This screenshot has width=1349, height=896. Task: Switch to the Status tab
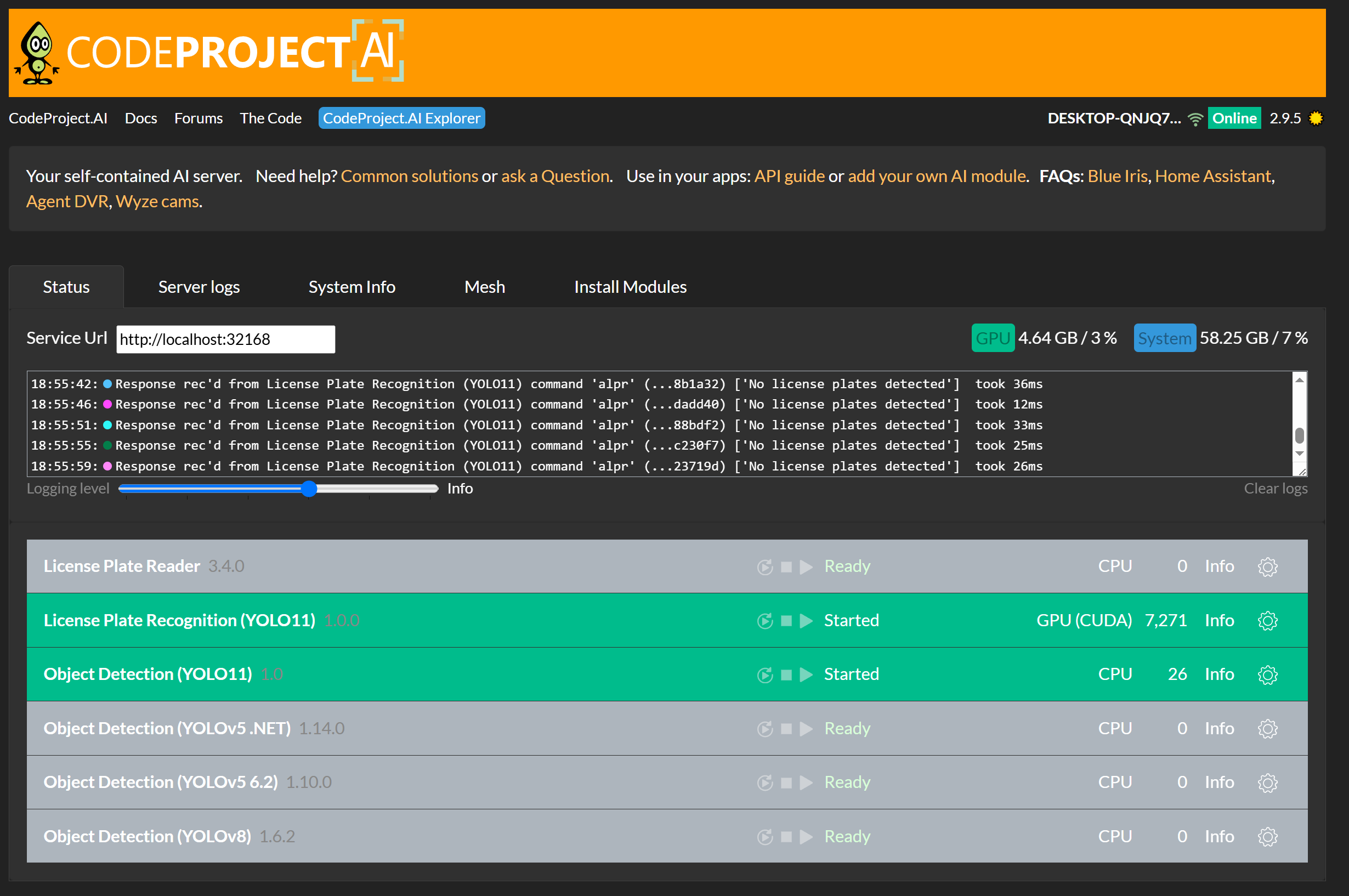66,287
